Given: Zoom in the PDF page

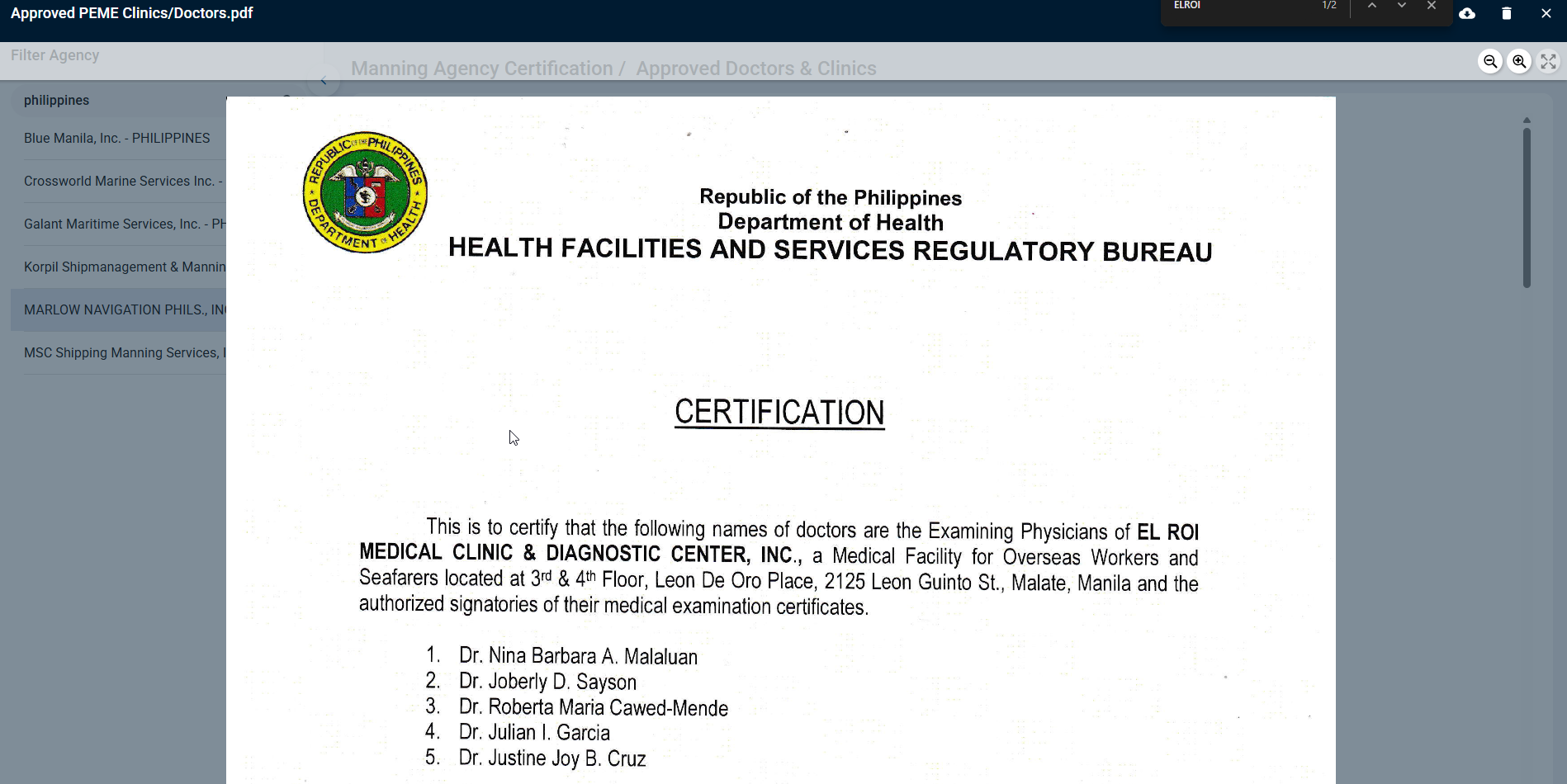Looking at the screenshot, I should [x=1519, y=61].
